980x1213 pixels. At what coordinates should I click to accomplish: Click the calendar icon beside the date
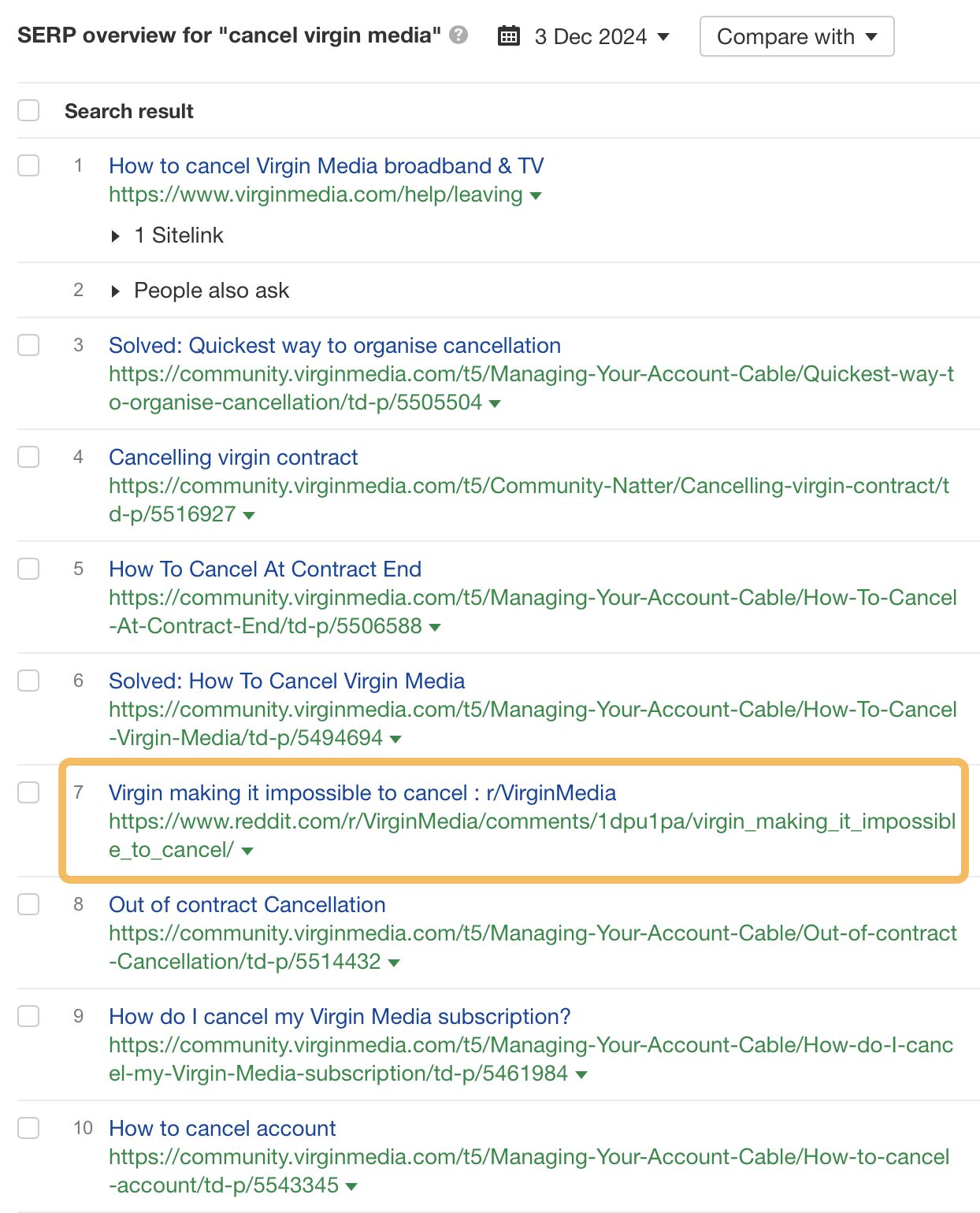[510, 36]
